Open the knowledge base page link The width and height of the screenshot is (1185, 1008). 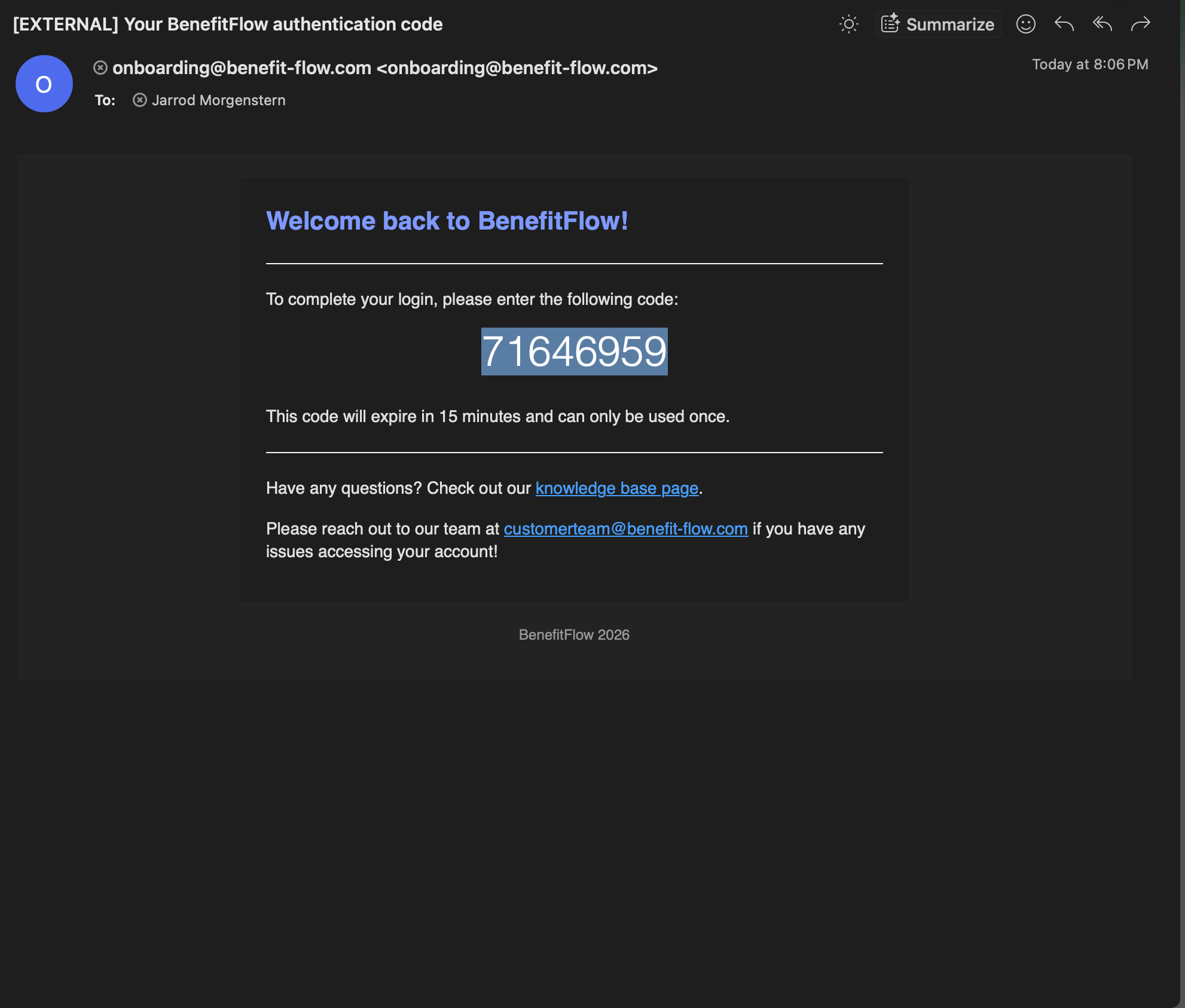(617, 488)
